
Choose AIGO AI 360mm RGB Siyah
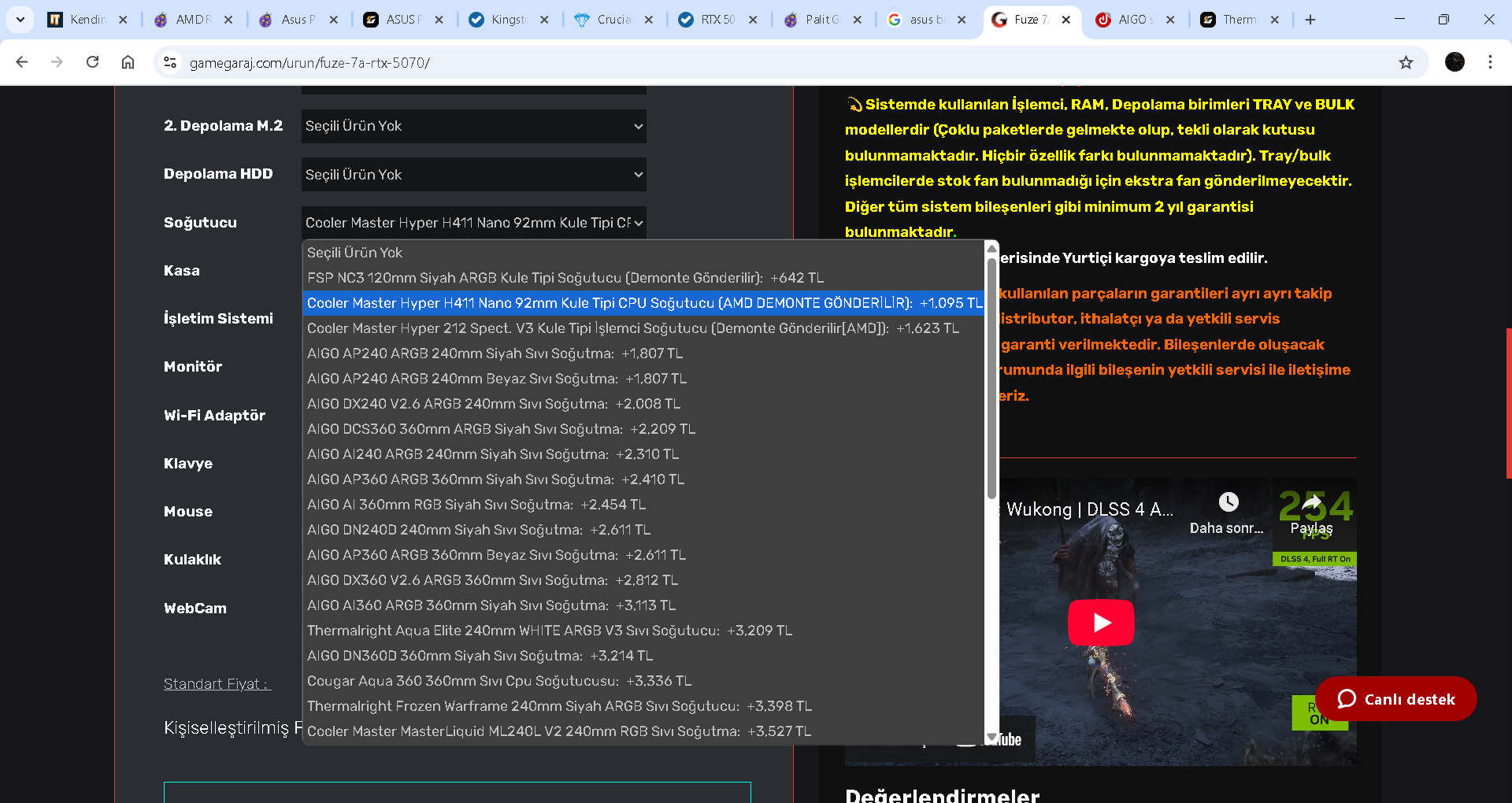643,505
